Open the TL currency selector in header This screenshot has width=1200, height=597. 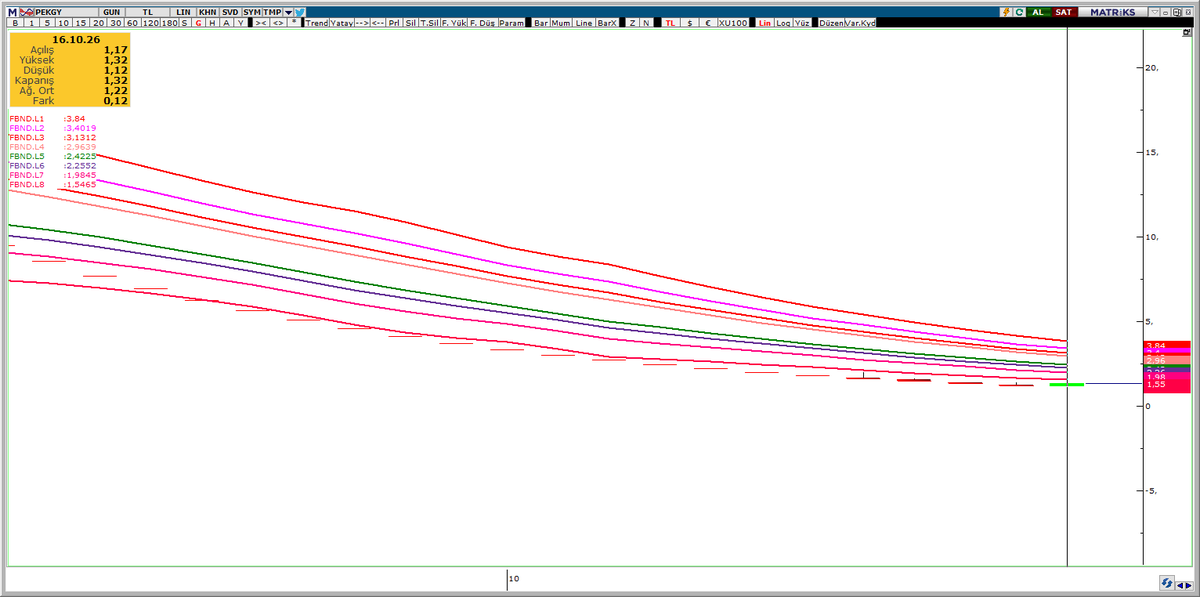pos(147,11)
